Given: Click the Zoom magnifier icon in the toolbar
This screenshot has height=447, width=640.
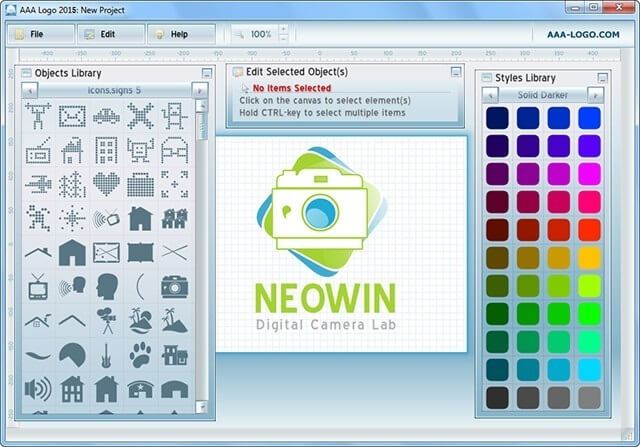Looking at the screenshot, I should [239, 35].
